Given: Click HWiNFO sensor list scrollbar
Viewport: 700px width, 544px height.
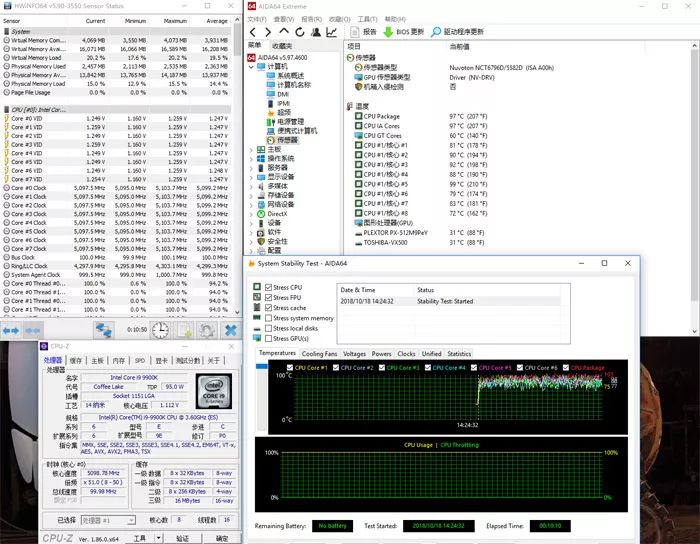Looking at the screenshot, I should pos(237,165).
